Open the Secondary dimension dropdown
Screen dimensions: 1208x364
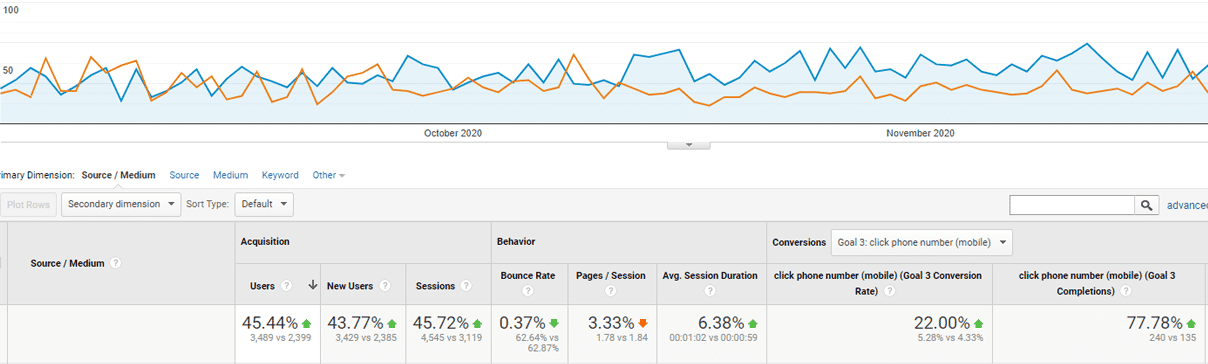(121, 204)
